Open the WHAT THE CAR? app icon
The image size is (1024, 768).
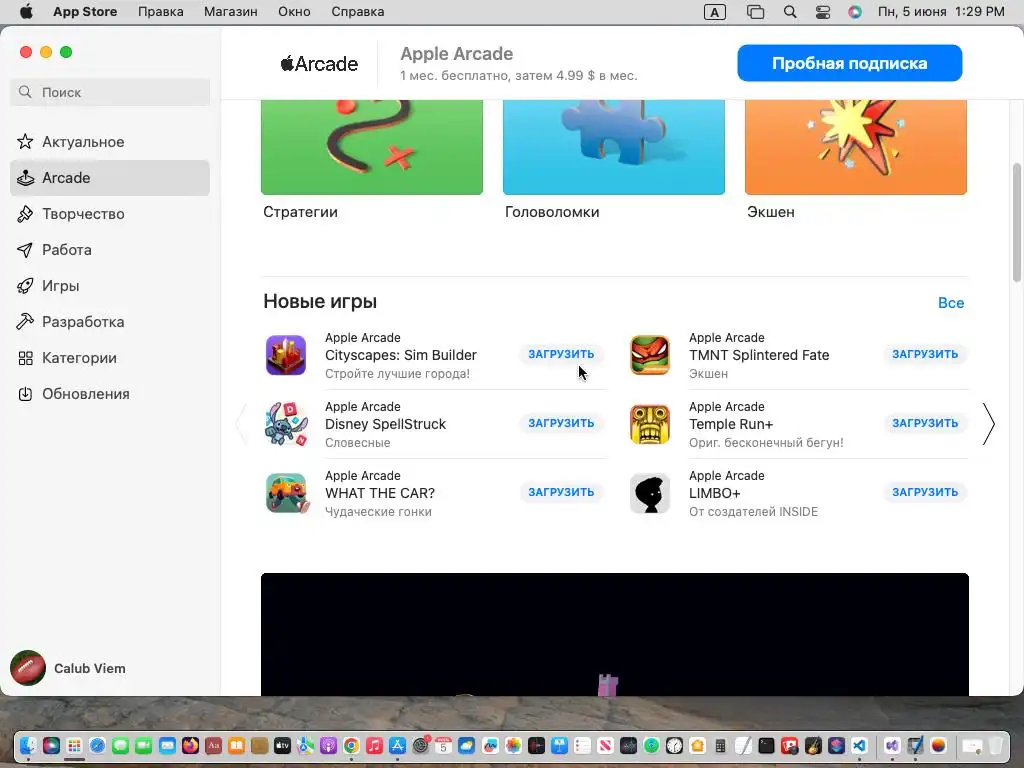[x=286, y=493]
